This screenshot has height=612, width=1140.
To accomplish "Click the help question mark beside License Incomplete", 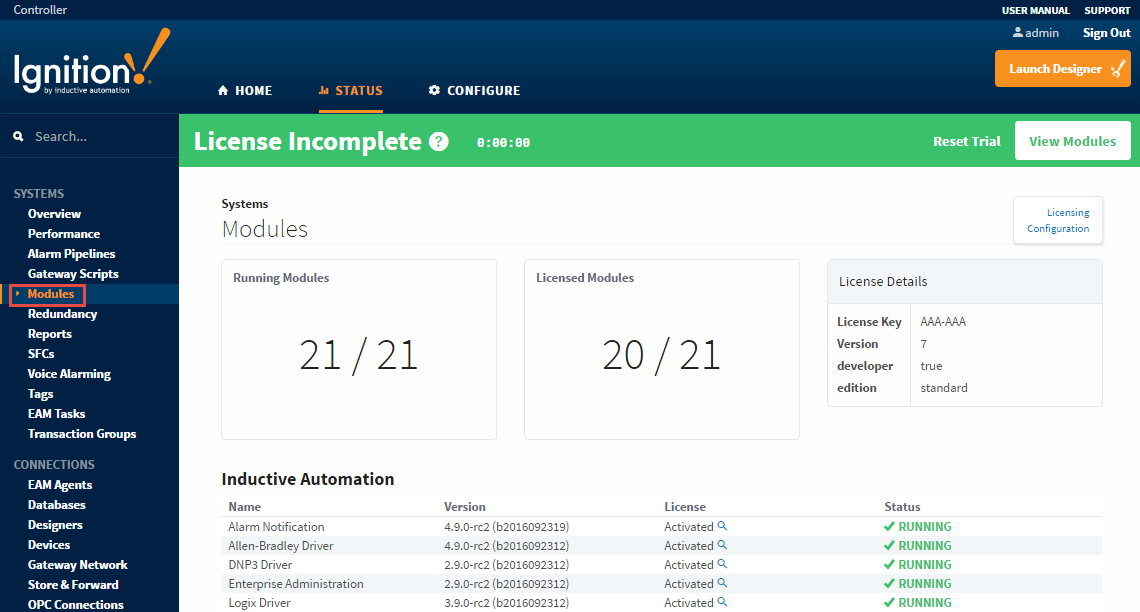I will [438, 141].
